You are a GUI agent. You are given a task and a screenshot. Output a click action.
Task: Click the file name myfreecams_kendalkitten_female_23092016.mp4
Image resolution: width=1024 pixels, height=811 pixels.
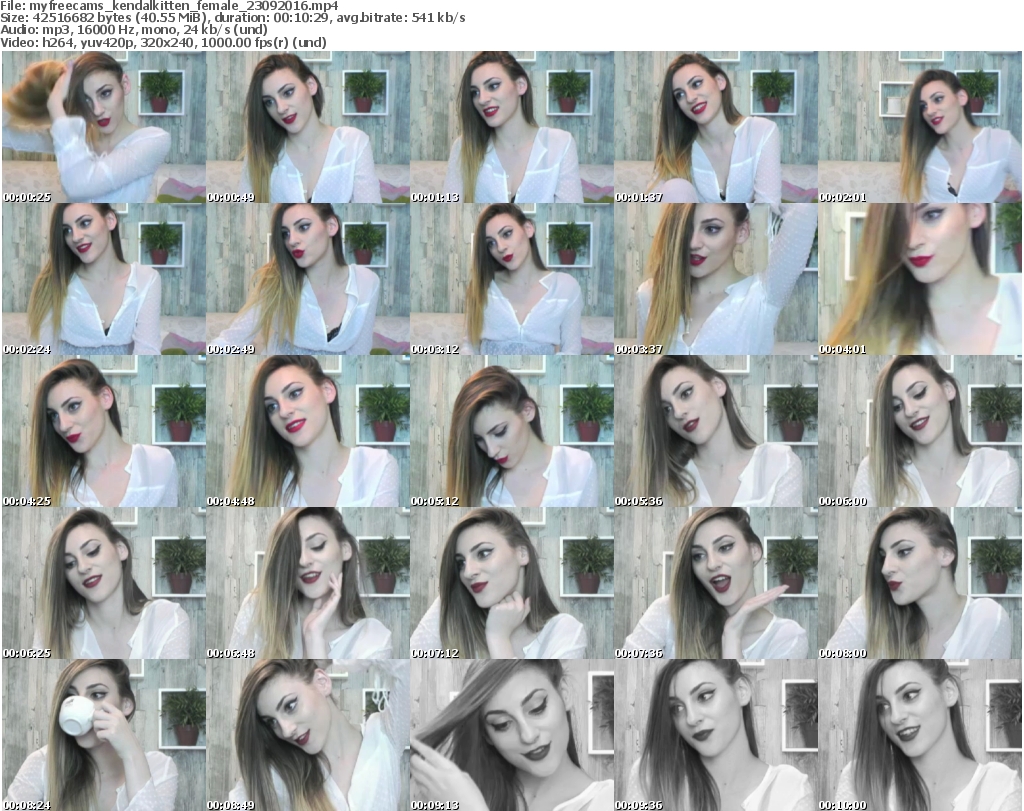[184, 6]
